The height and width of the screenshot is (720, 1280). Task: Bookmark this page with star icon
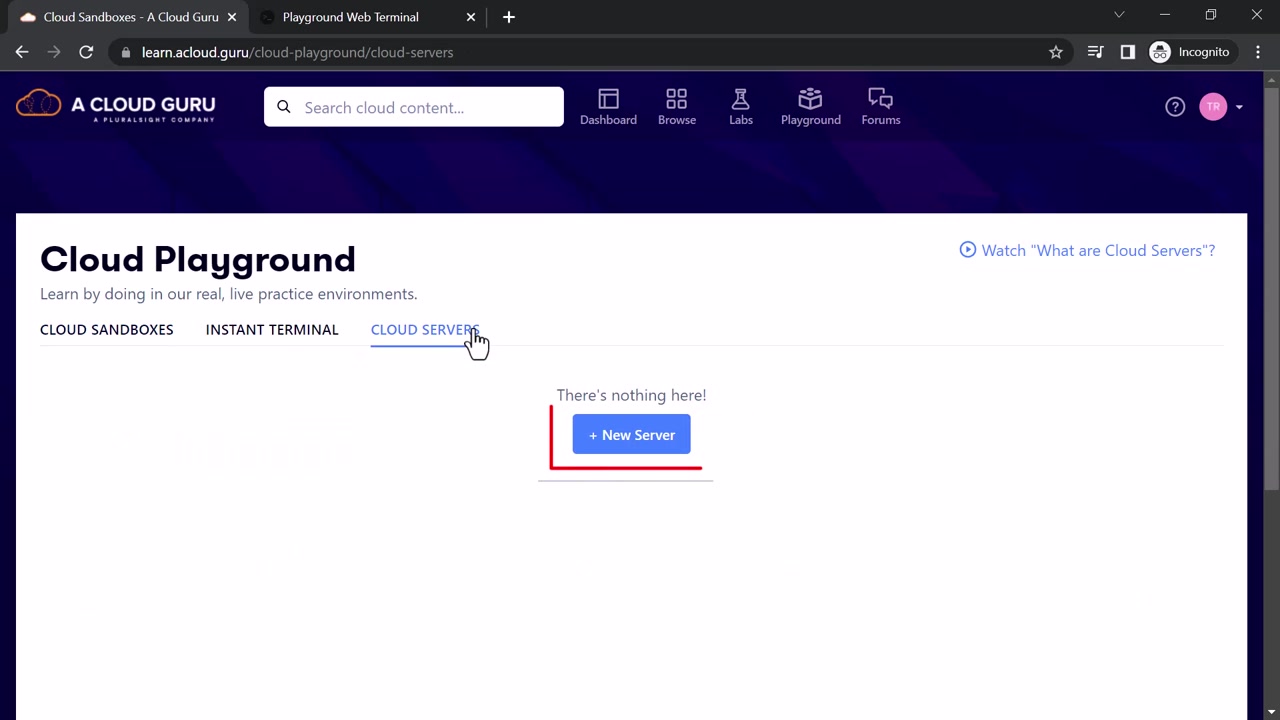[x=1056, y=52]
